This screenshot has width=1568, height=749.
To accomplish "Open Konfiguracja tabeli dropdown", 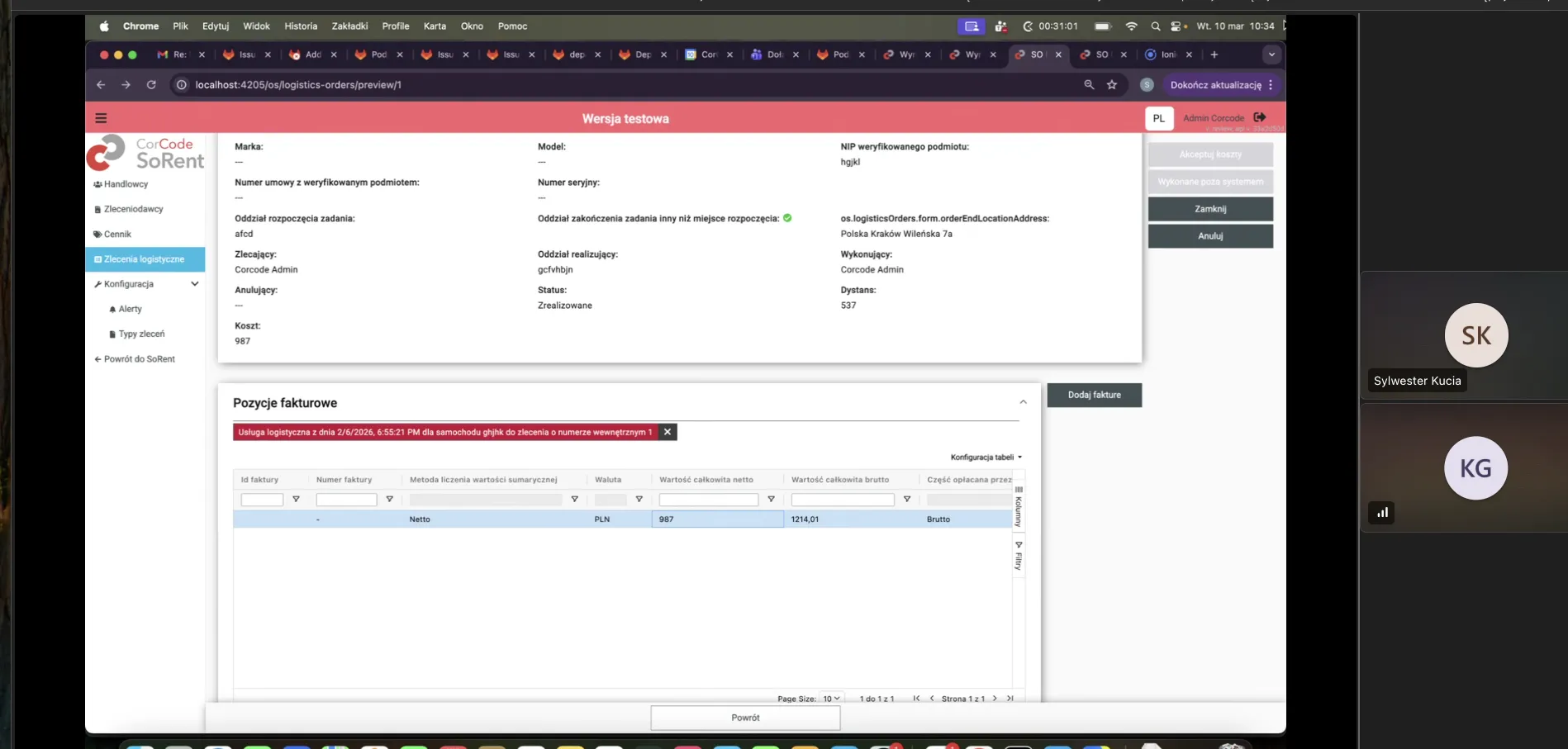I will [986, 457].
